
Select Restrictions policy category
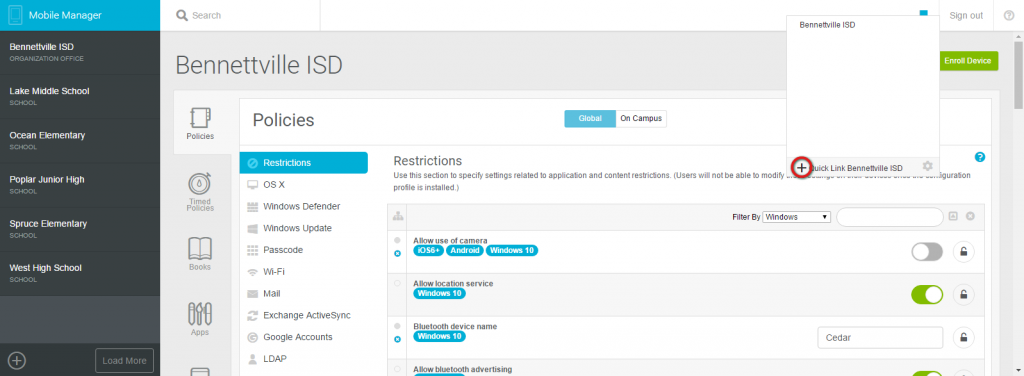[x=304, y=163]
